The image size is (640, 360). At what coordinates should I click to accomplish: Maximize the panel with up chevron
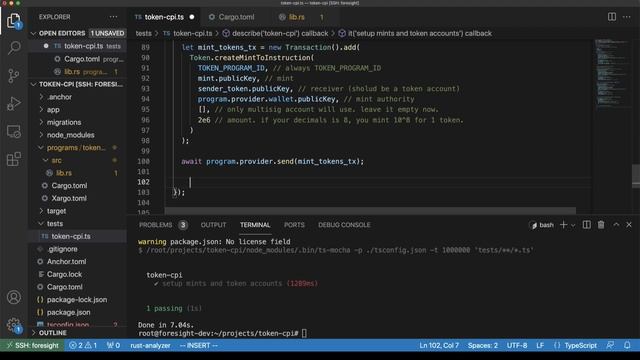pos(616,224)
